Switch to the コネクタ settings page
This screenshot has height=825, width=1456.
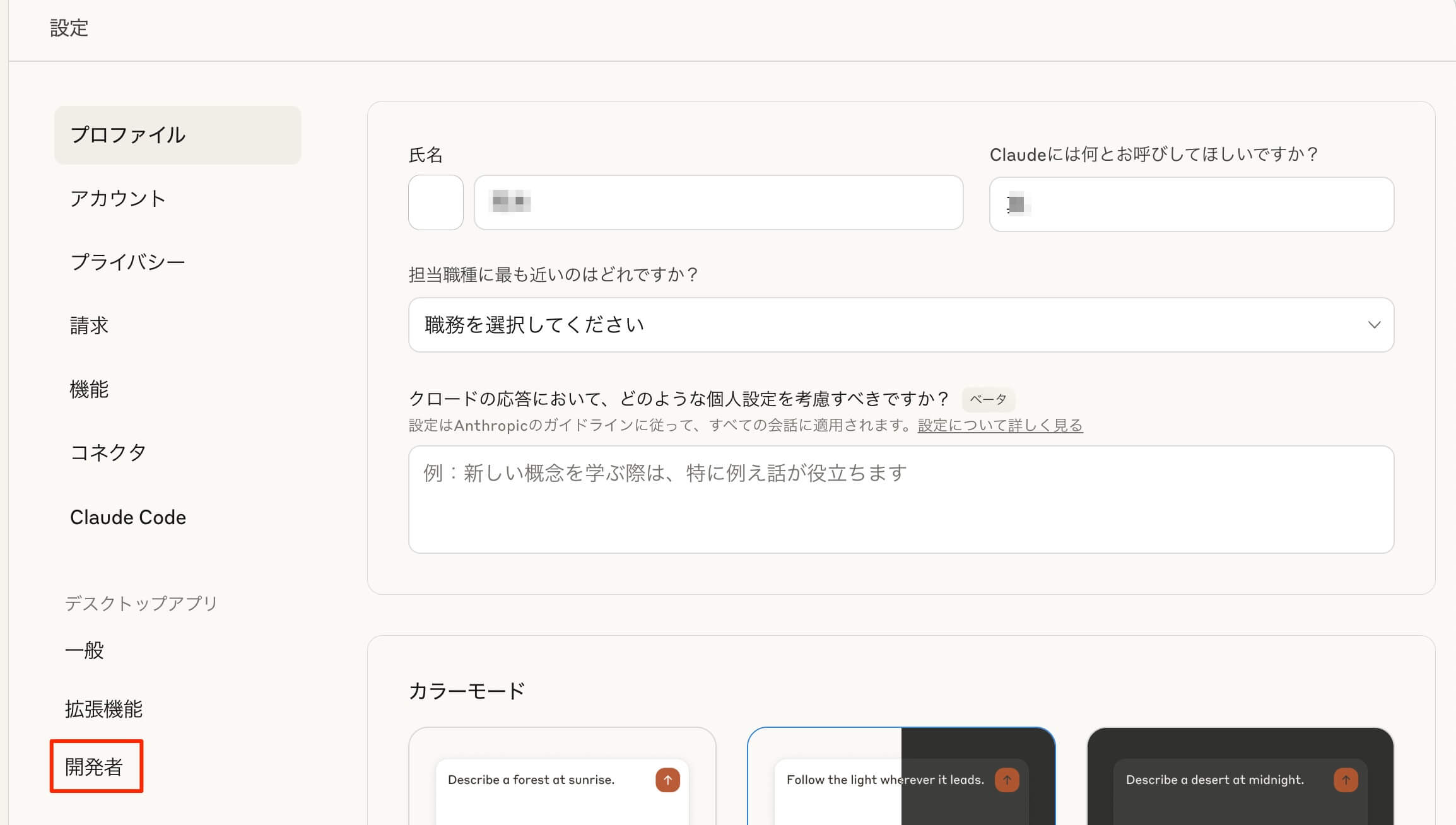pos(108,452)
